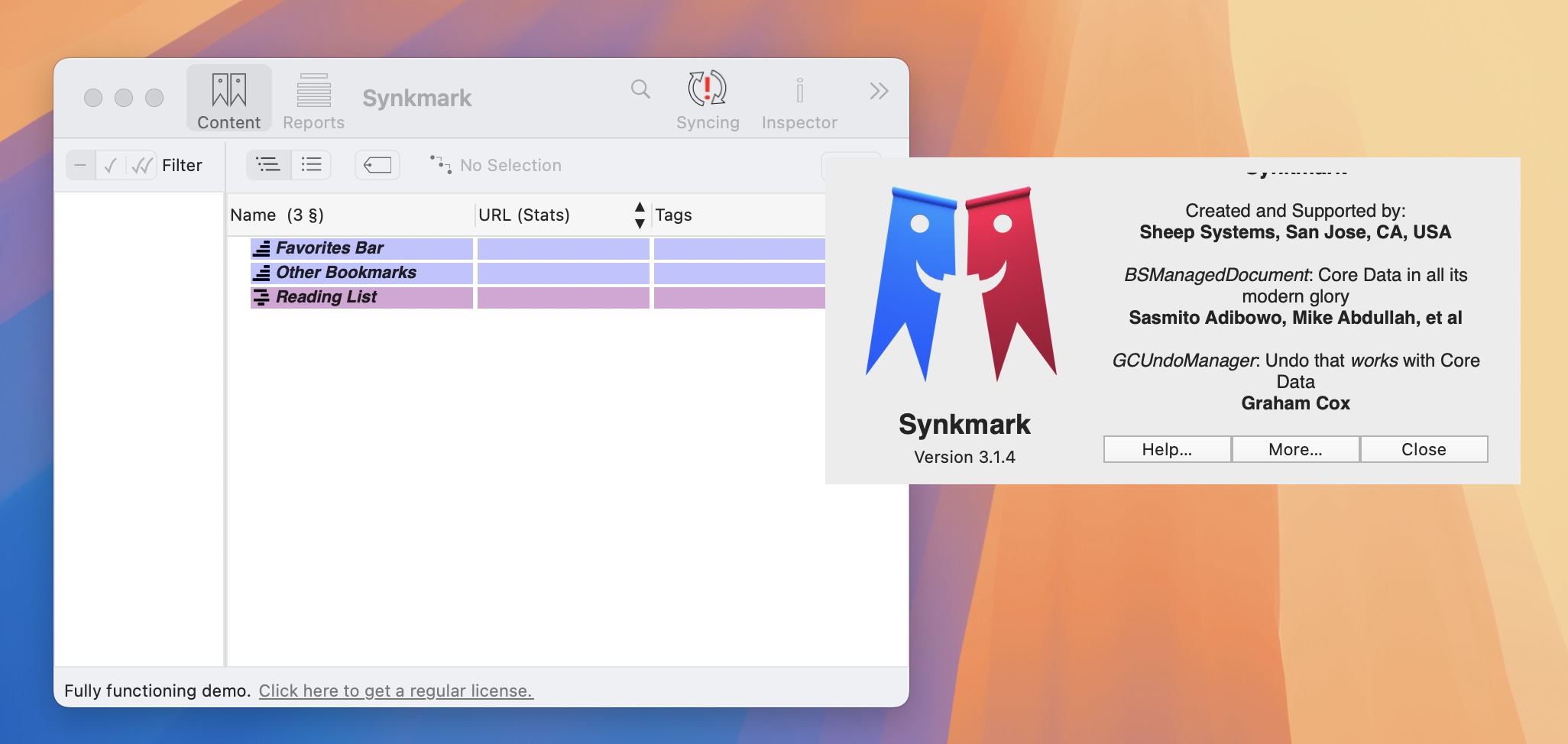This screenshot has width=1568, height=744.
Task: Click 'Fully functioning demo.' status text
Action: coord(157,691)
